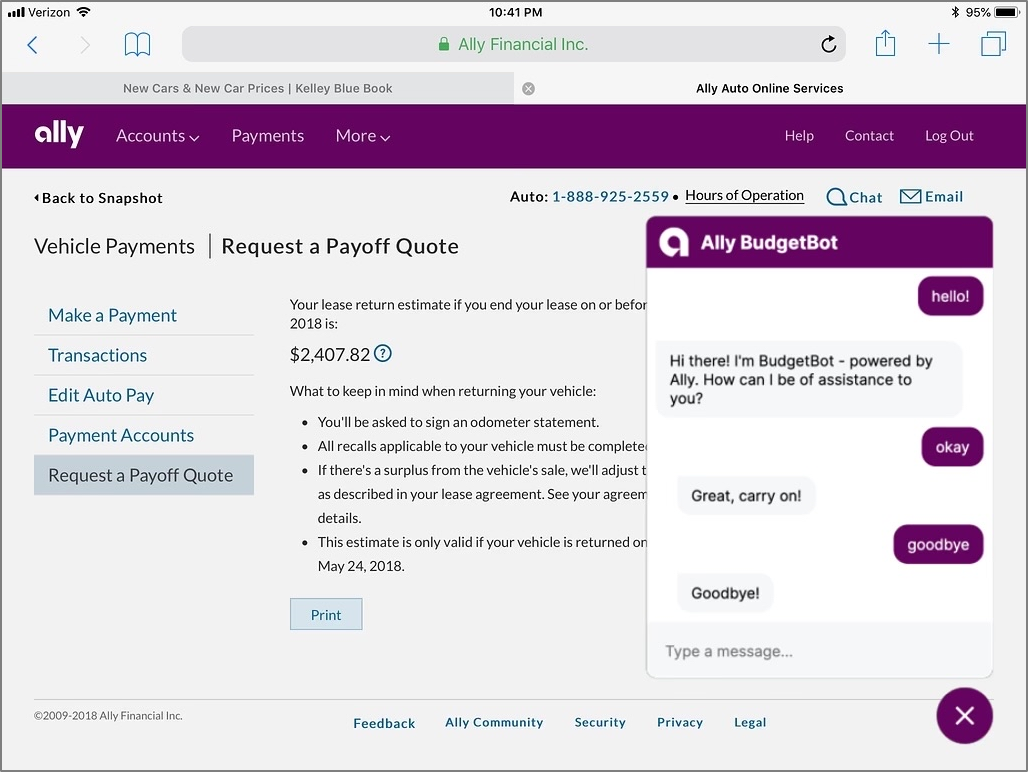
Task: Tap the Safari share icon
Action: tap(885, 43)
